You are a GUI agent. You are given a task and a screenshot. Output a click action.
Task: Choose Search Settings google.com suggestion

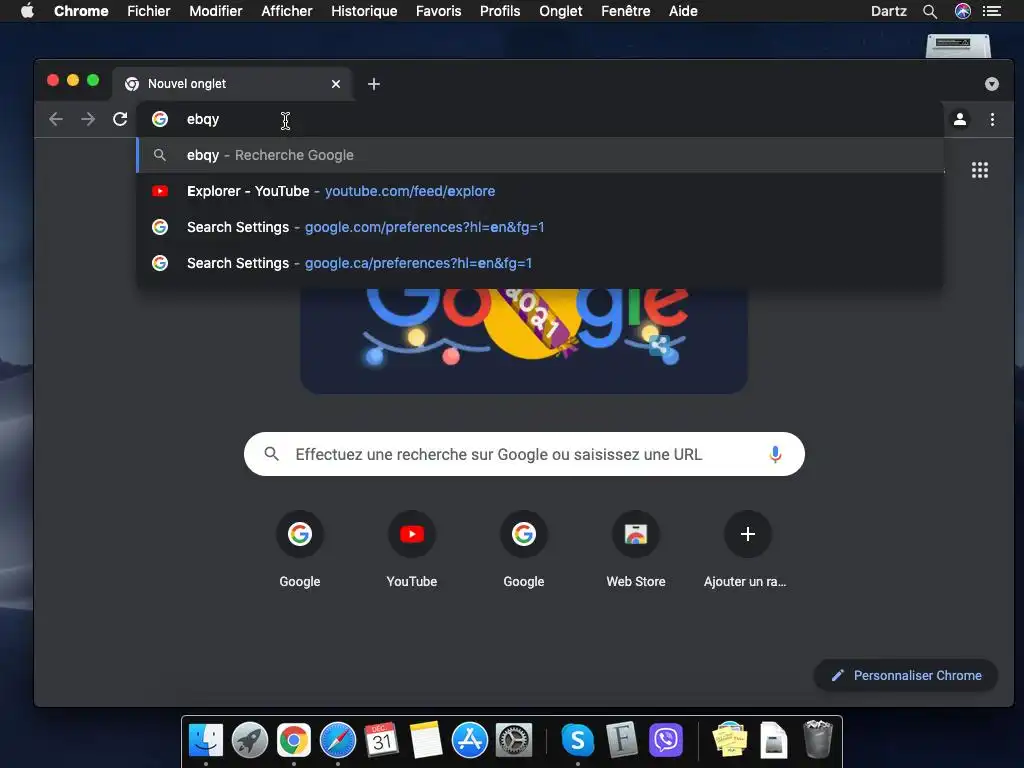point(539,227)
